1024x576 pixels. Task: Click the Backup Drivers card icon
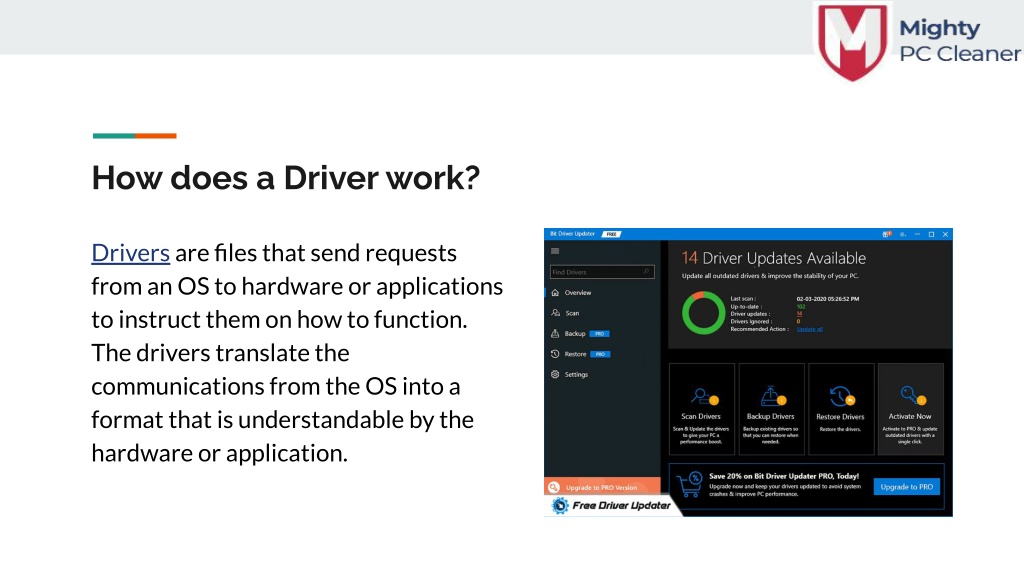click(x=773, y=396)
